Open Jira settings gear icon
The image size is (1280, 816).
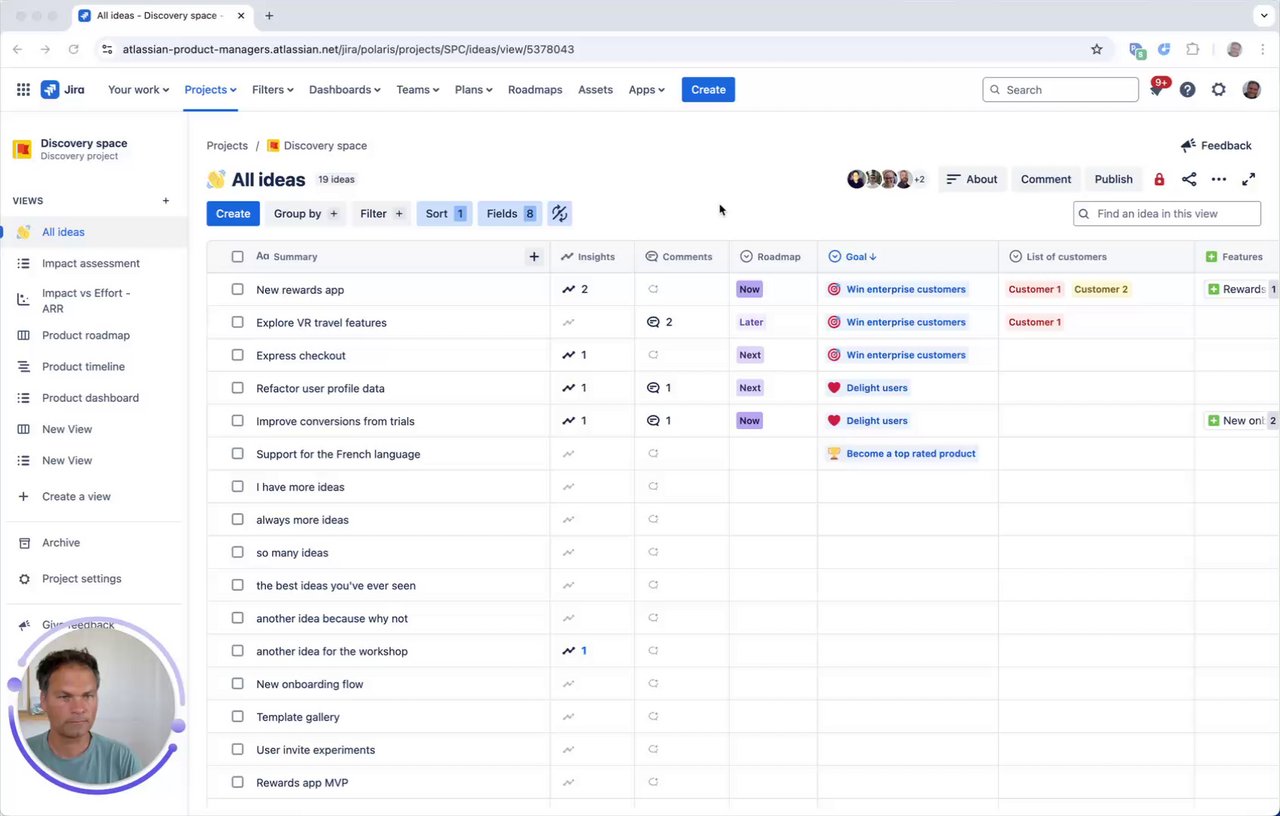click(1218, 90)
